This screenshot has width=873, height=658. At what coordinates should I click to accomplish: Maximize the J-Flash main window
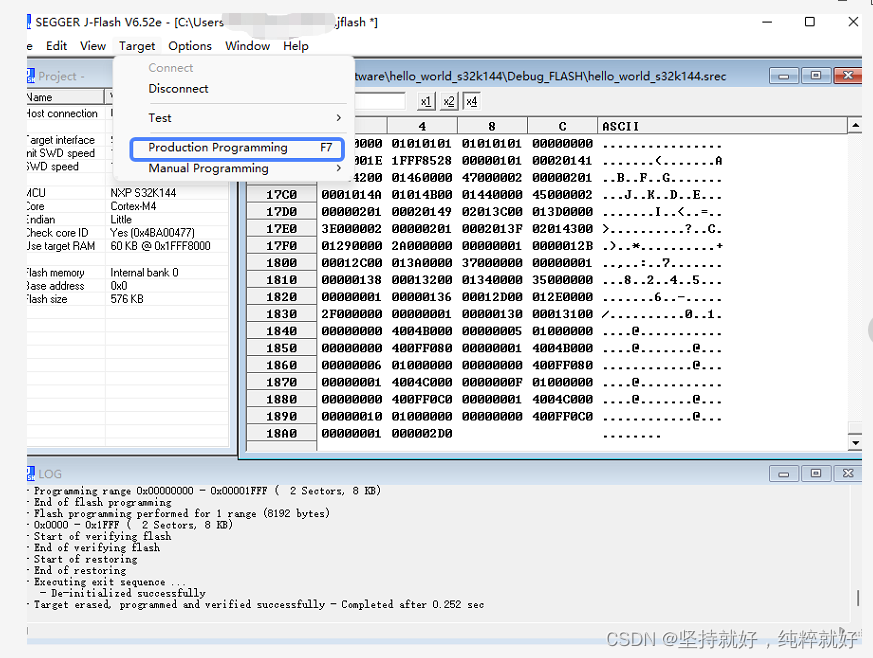(810, 22)
